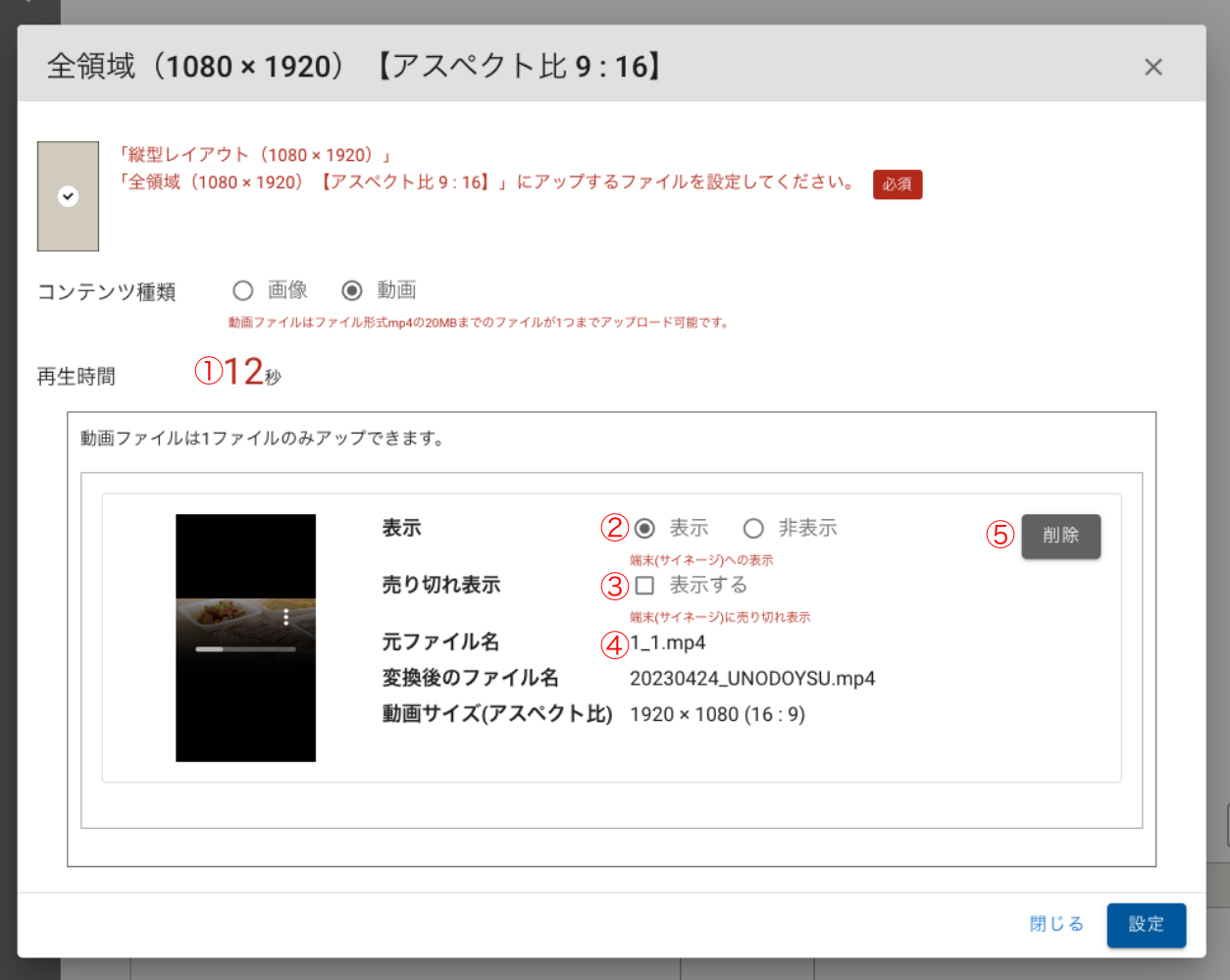Select the 動画 content type radio button

click(352, 290)
